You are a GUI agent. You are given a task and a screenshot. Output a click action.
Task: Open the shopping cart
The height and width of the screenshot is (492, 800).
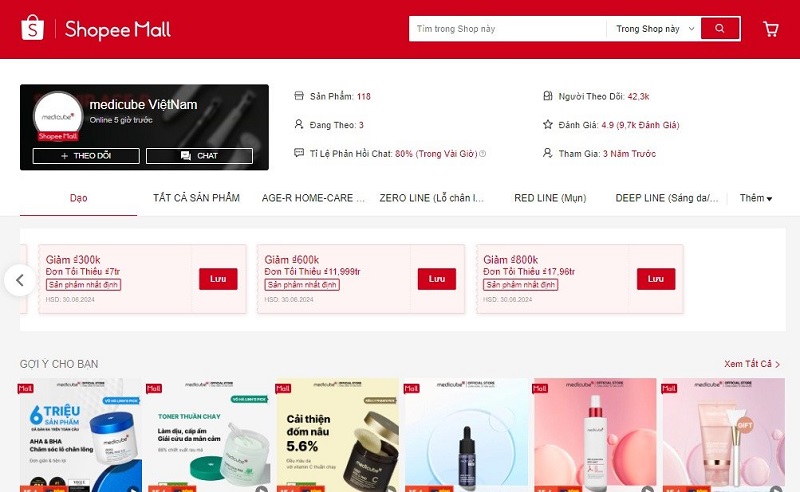click(770, 29)
